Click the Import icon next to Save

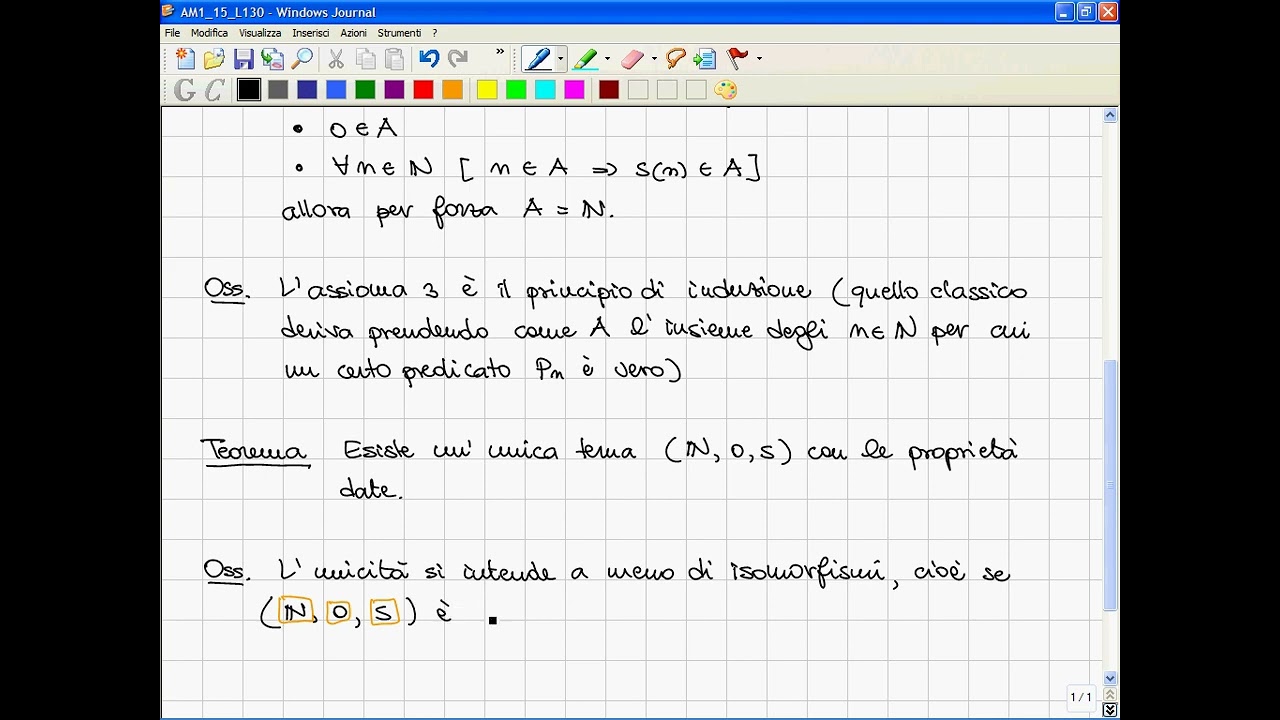(x=272, y=59)
